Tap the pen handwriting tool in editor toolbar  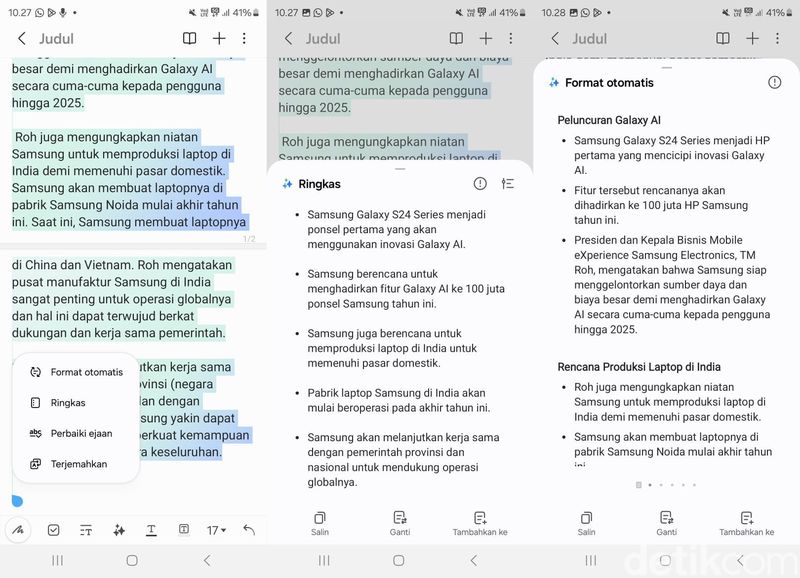pos(18,531)
